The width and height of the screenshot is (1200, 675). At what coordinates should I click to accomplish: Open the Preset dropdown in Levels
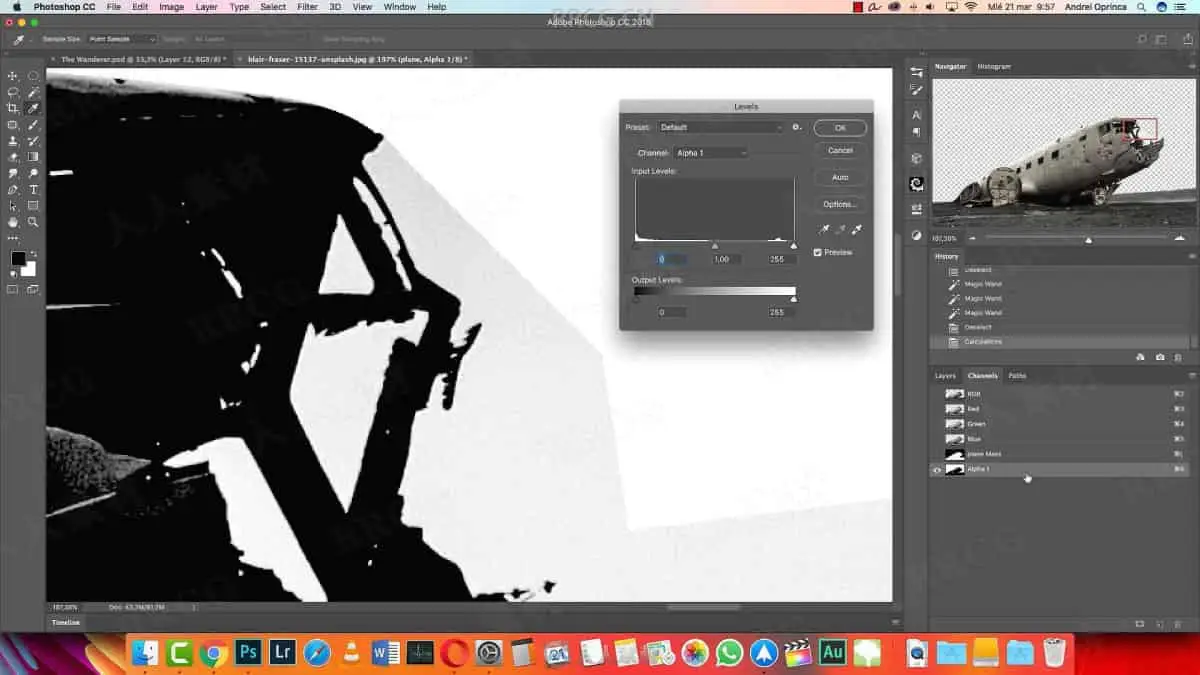[x=720, y=127]
